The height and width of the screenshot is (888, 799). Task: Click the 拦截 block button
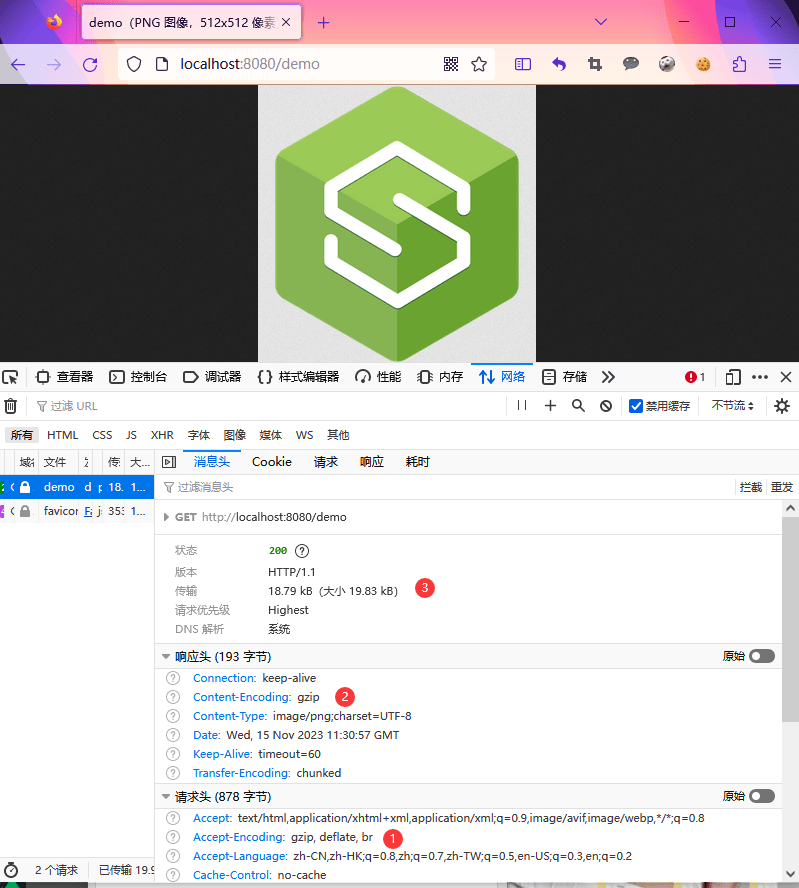coord(750,487)
